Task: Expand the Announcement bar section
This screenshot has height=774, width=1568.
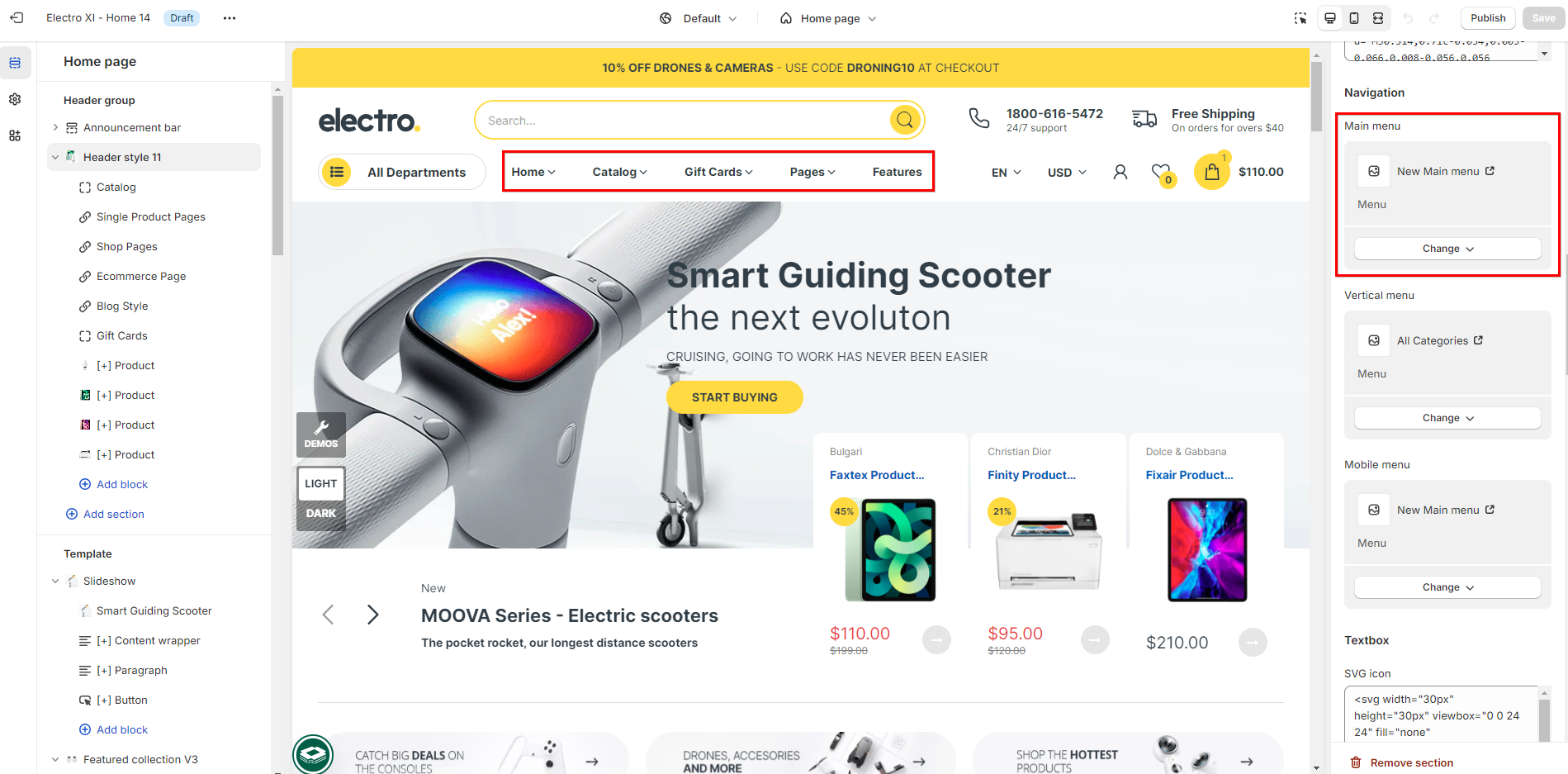Action: [55, 127]
